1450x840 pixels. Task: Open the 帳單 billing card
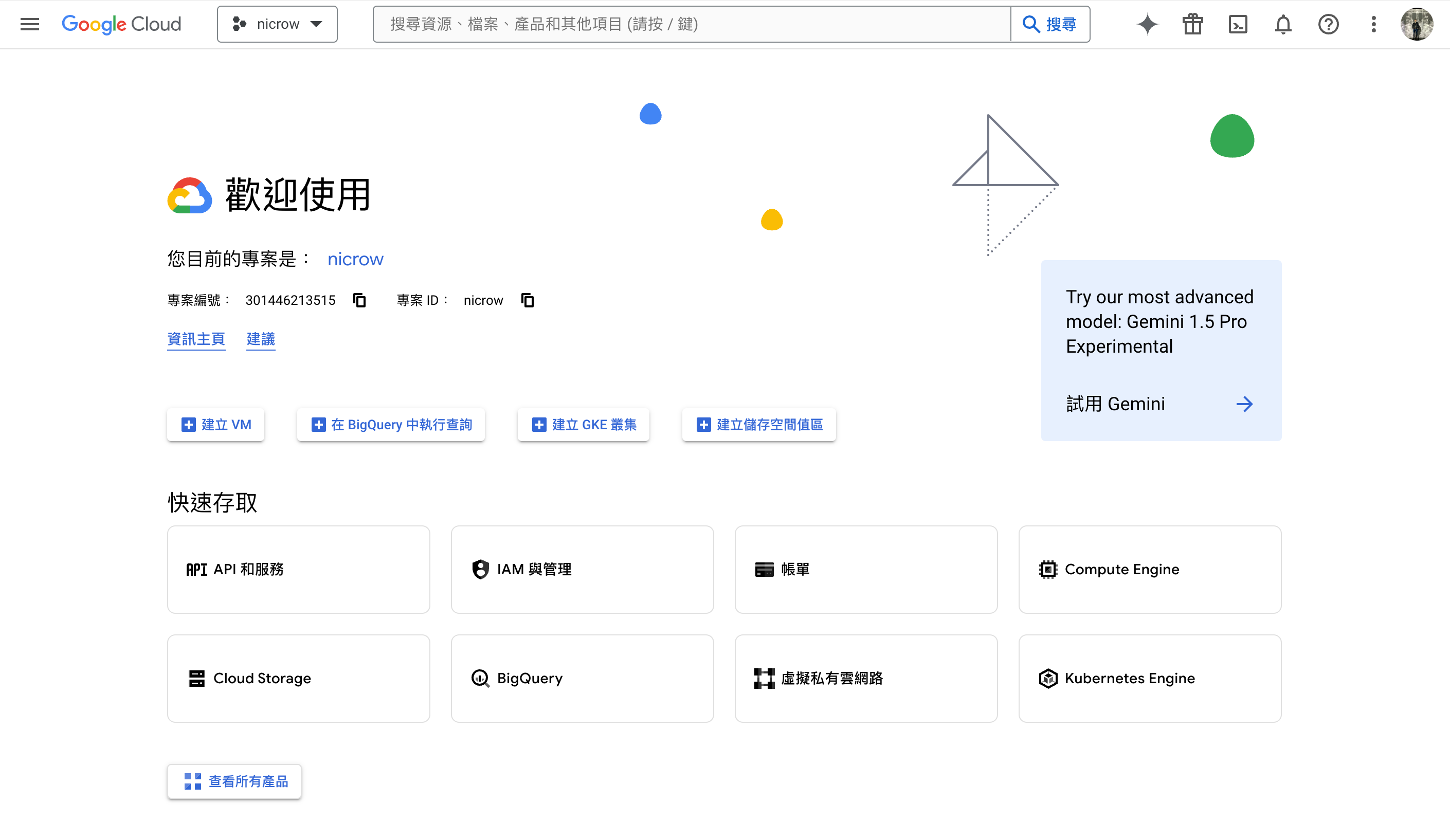[x=866, y=570]
